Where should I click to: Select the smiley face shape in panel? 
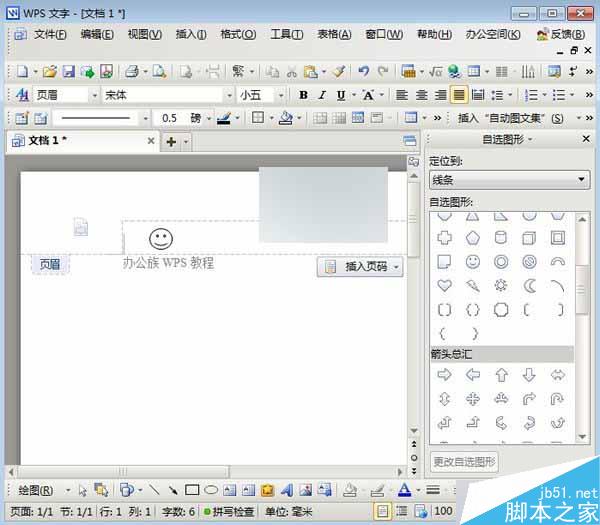tap(473, 262)
